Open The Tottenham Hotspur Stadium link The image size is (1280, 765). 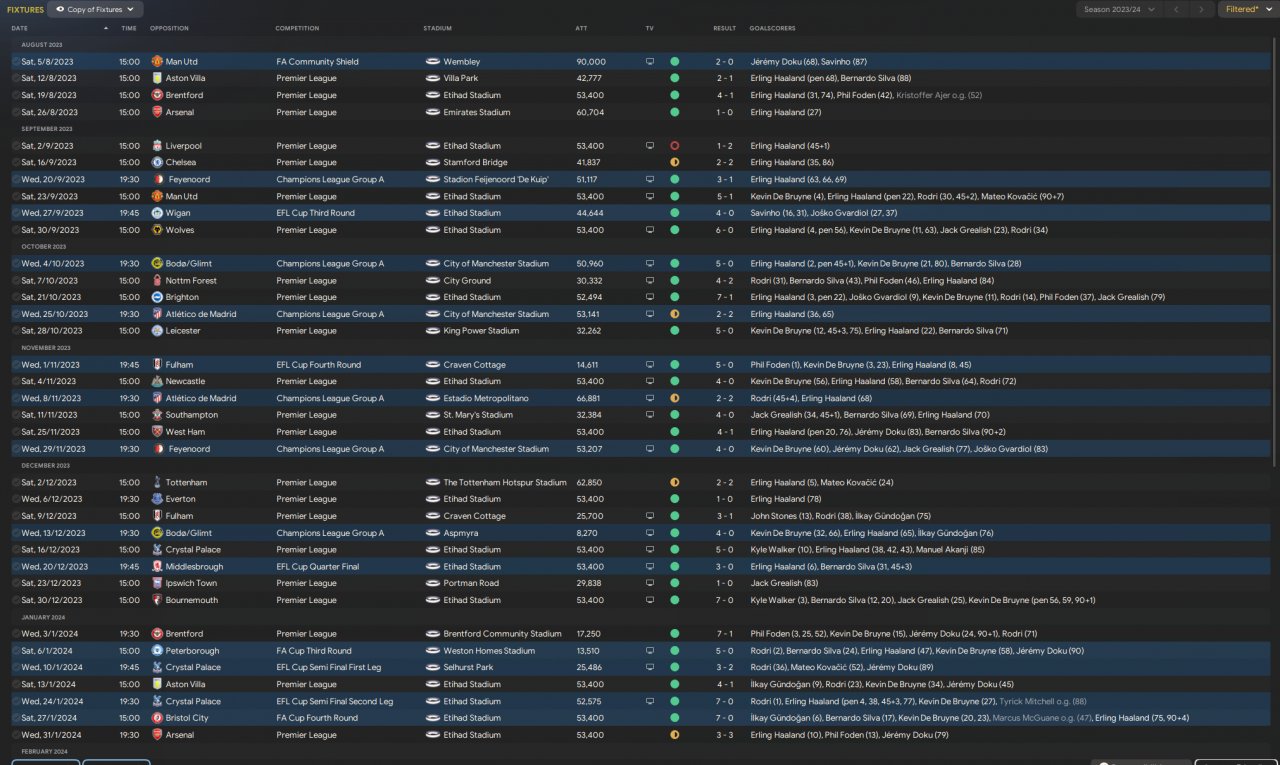505,482
